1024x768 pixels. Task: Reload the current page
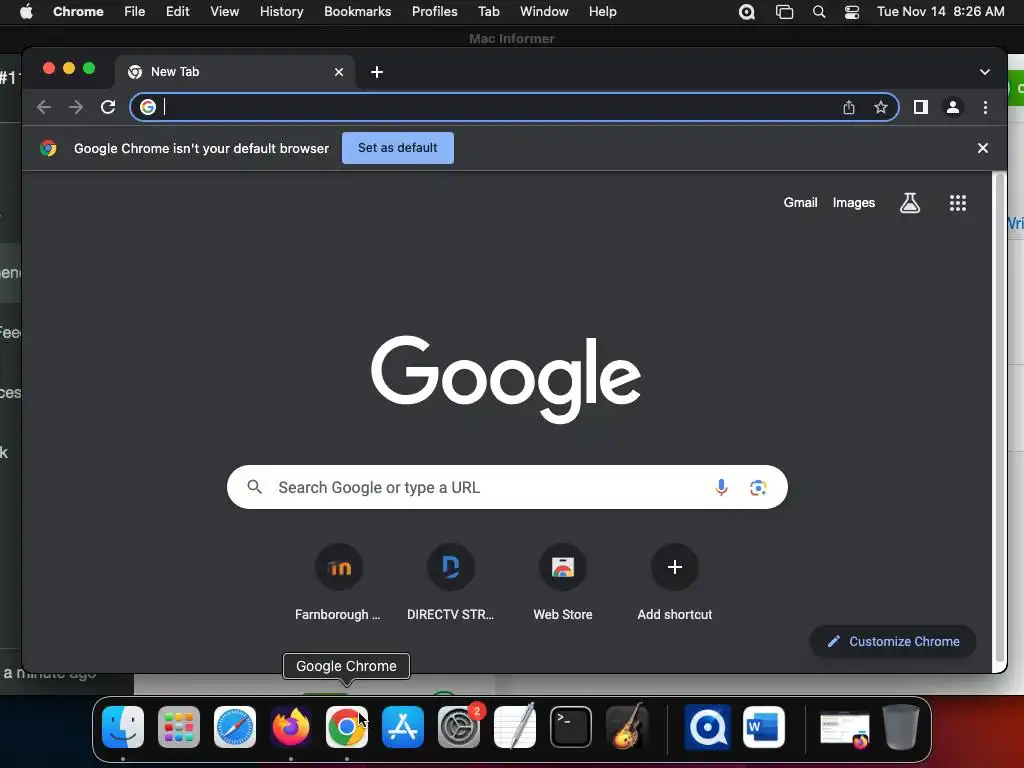[108, 107]
